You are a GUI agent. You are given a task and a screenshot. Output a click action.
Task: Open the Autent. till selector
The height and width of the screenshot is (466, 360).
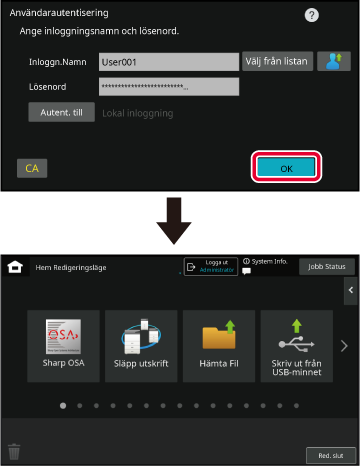pos(61,112)
